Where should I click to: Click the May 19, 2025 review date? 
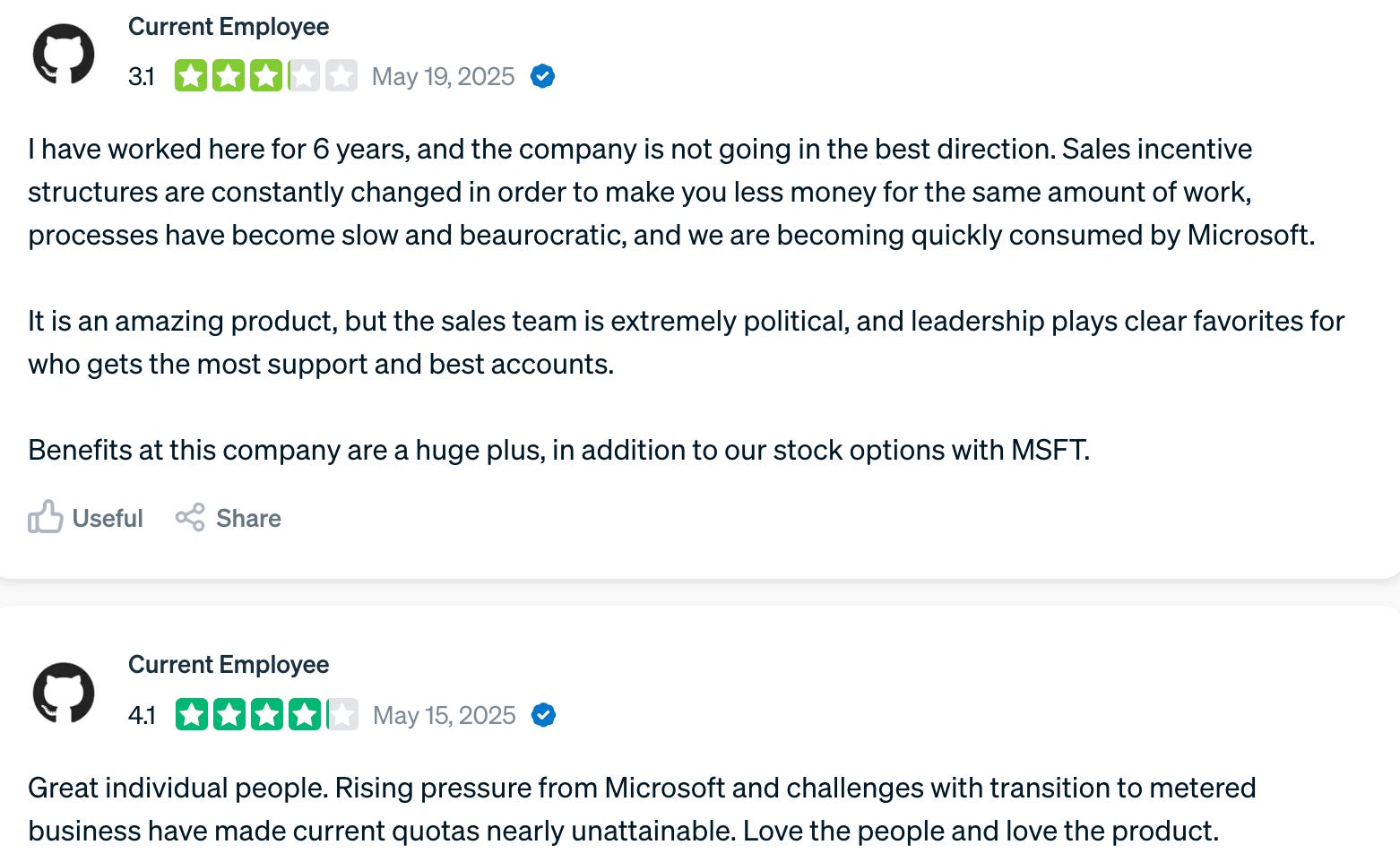pos(443,76)
